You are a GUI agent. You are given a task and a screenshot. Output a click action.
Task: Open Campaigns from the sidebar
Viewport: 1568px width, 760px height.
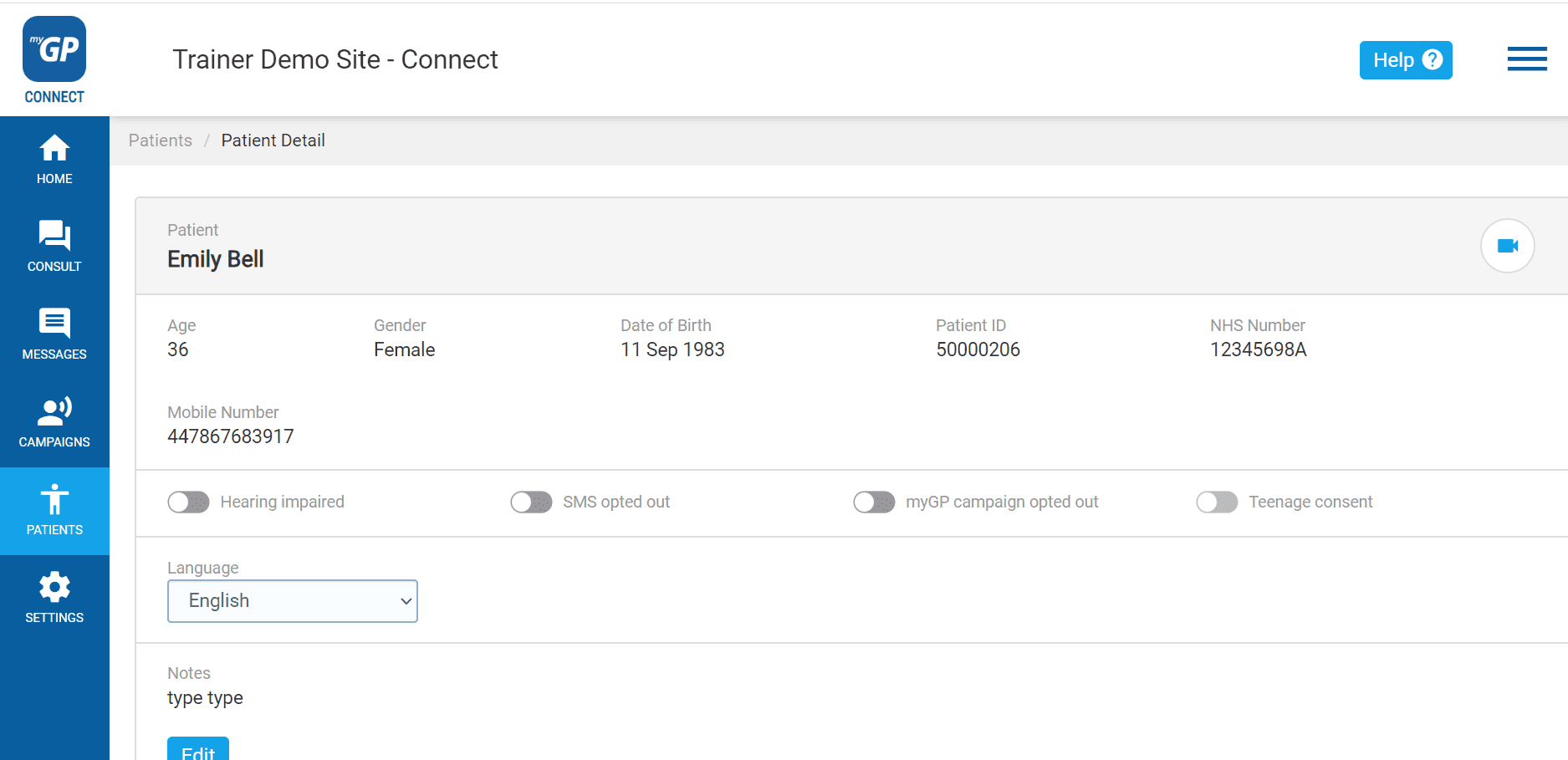point(54,422)
